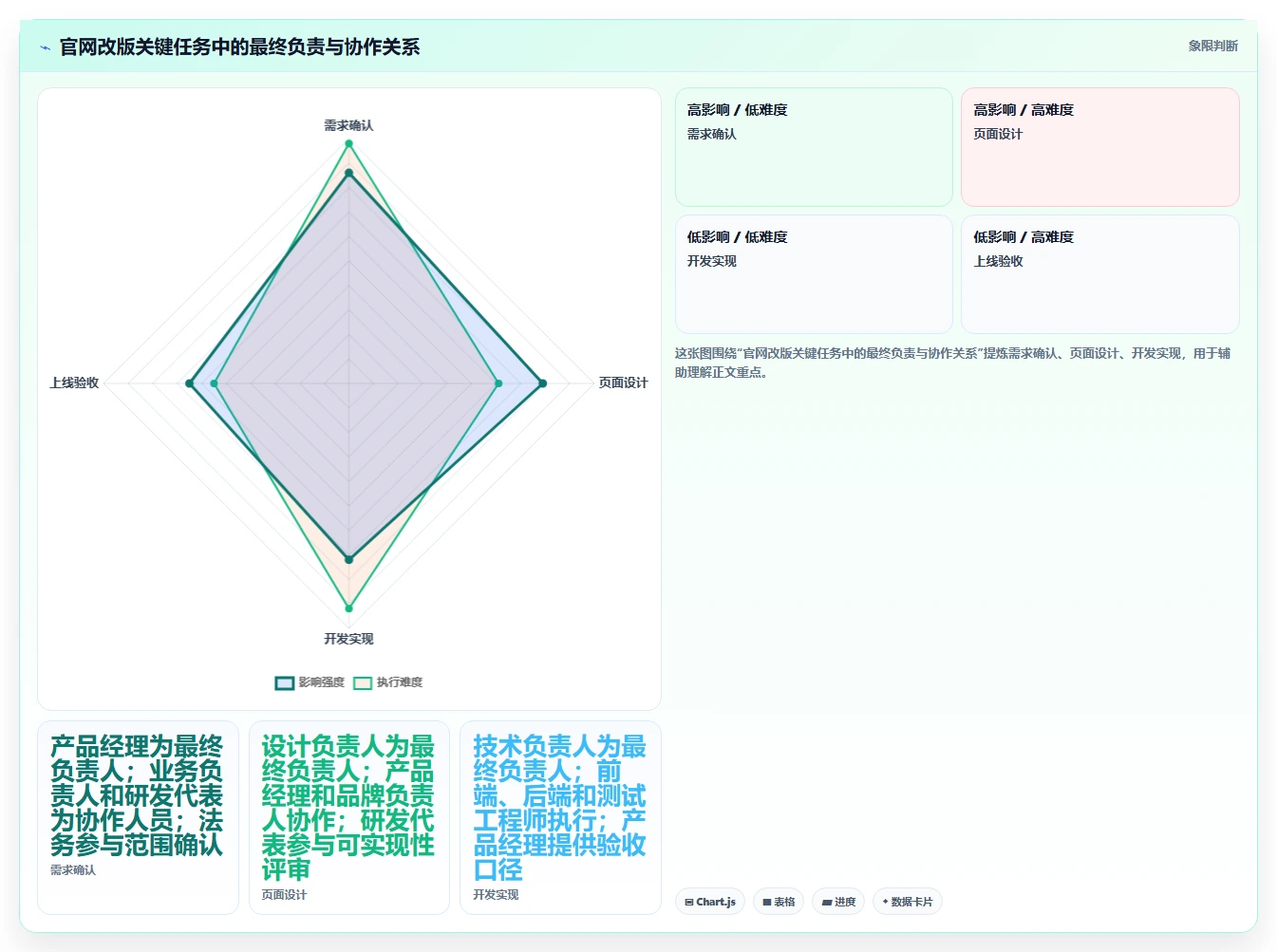
Task: Click the 上线验收 axis label on the radar chart
Action: (x=74, y=383)
